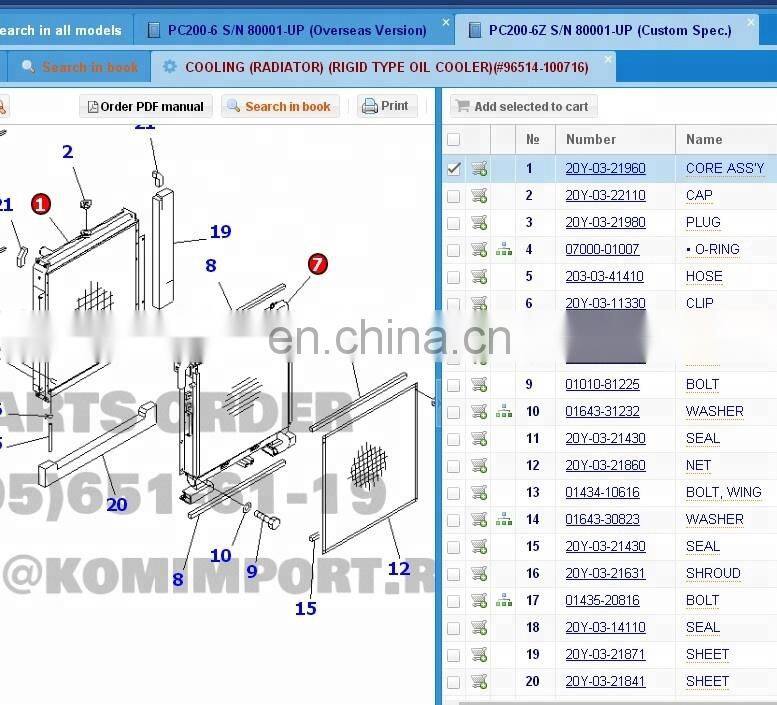Open part number 203-03-41410 link
The height and width of the screenshot is (705, 777).
pos(604,276)
